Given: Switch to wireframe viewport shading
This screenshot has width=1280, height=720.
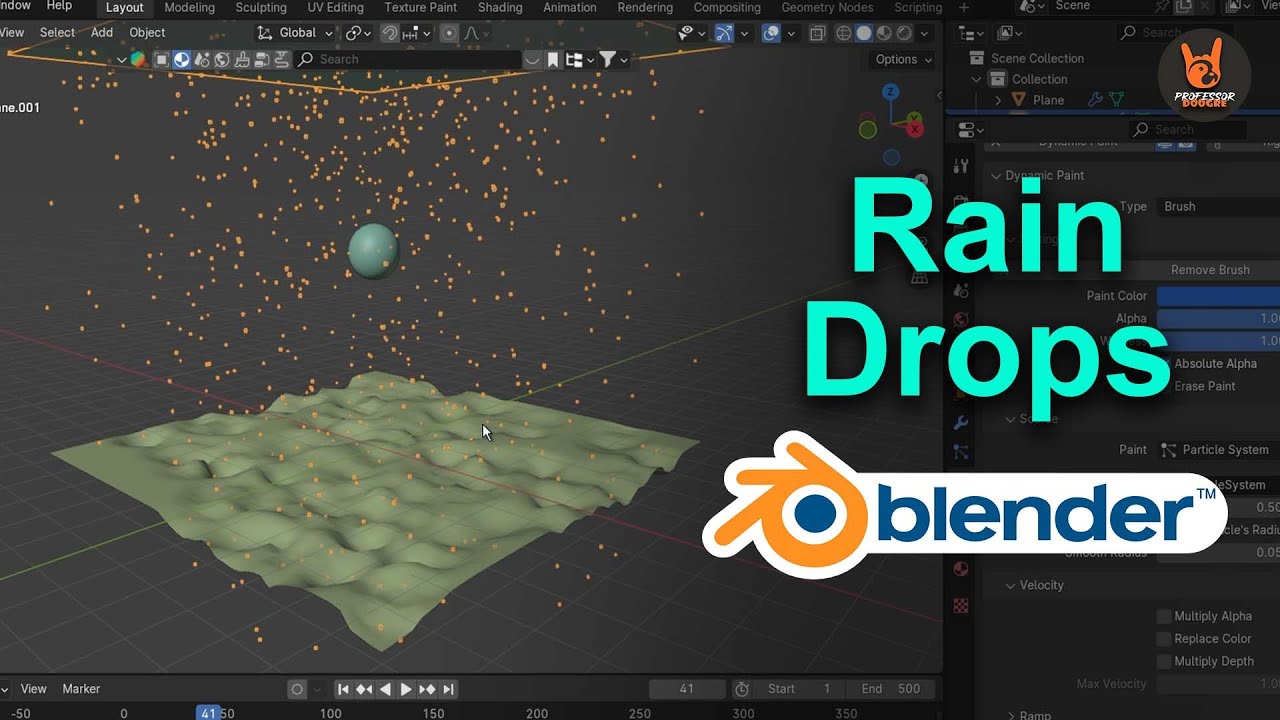Looking at the screenshot, I should coord(843,33).
